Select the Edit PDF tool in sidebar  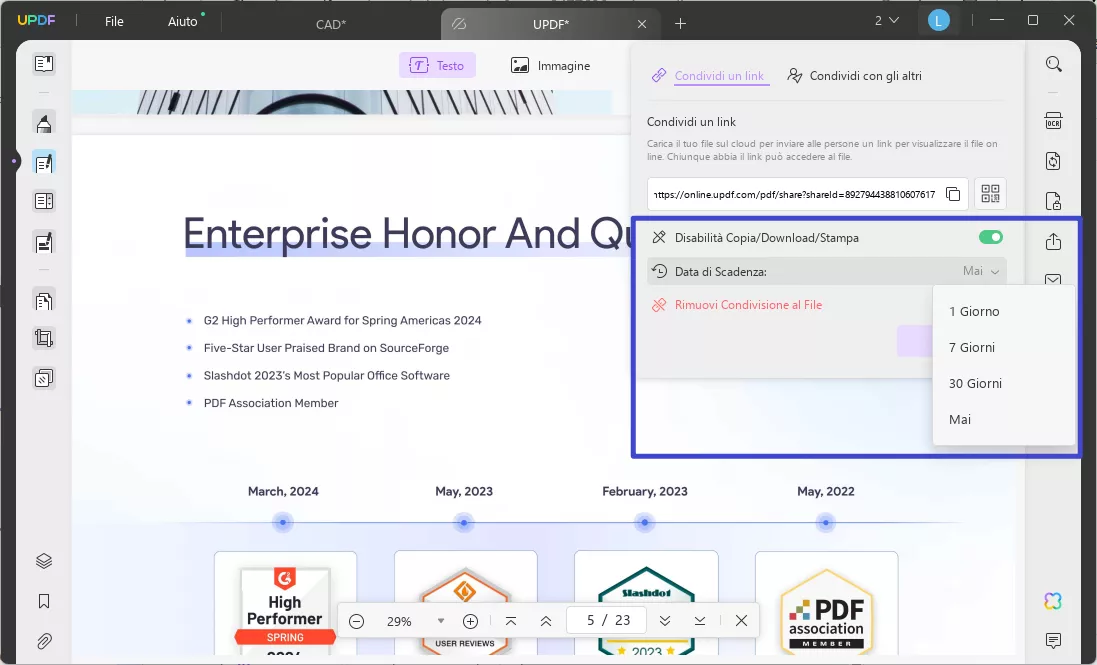[44, 163]
